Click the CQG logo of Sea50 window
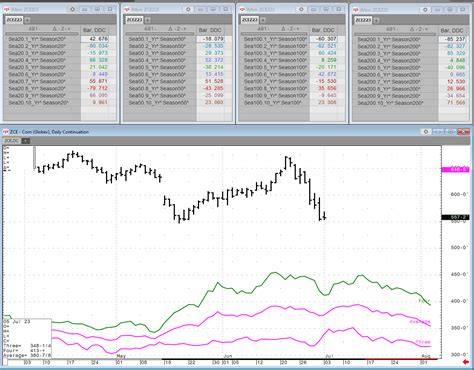Image resolution: width=474 pixels, height=370 pixels. tap(126, 10)
